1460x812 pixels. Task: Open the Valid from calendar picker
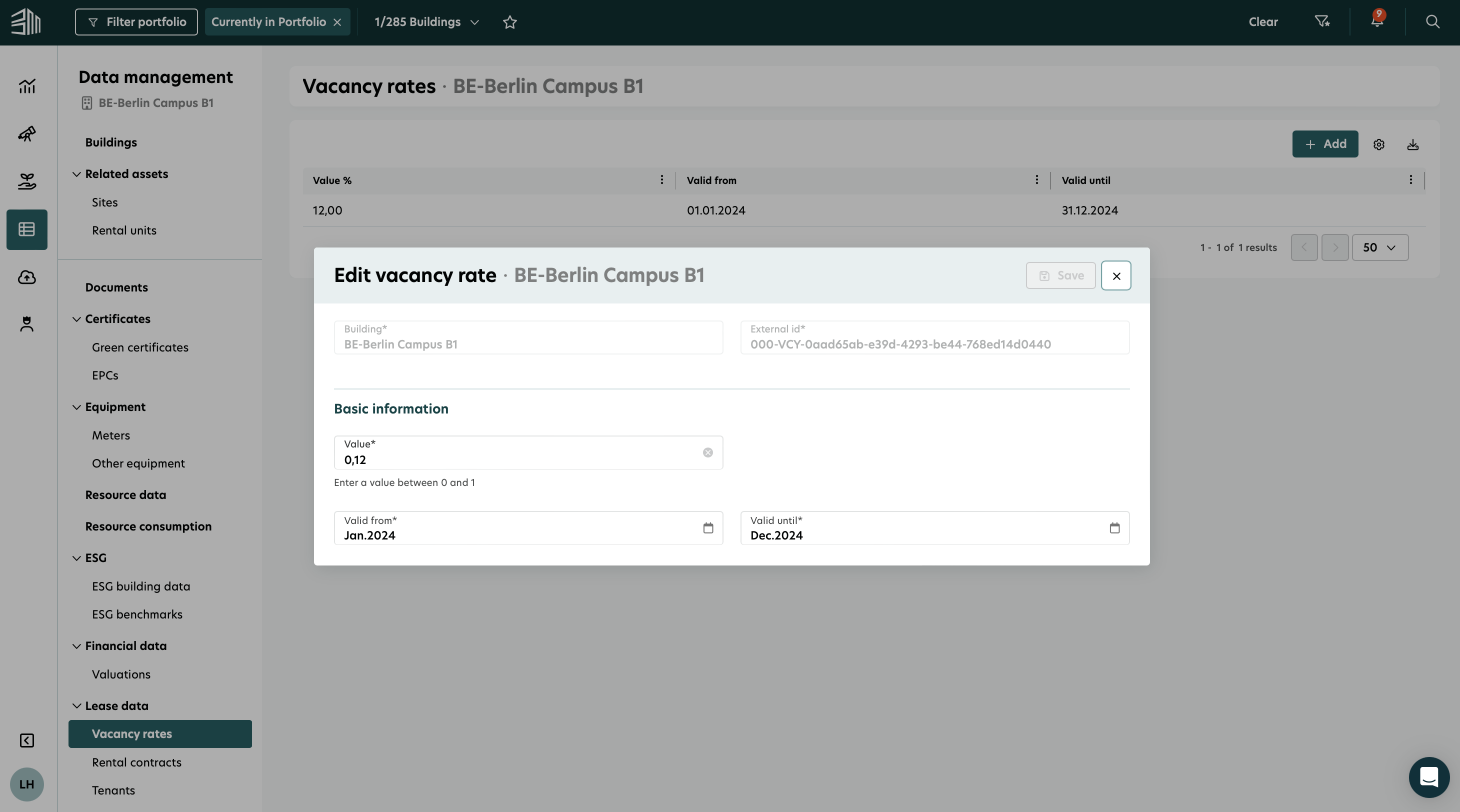708,528
